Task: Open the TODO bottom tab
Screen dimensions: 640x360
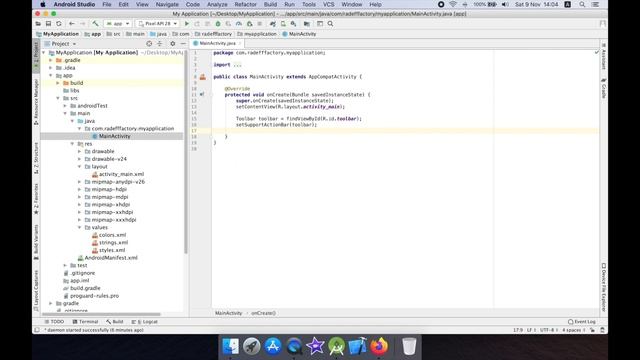Action: [54, 322]
